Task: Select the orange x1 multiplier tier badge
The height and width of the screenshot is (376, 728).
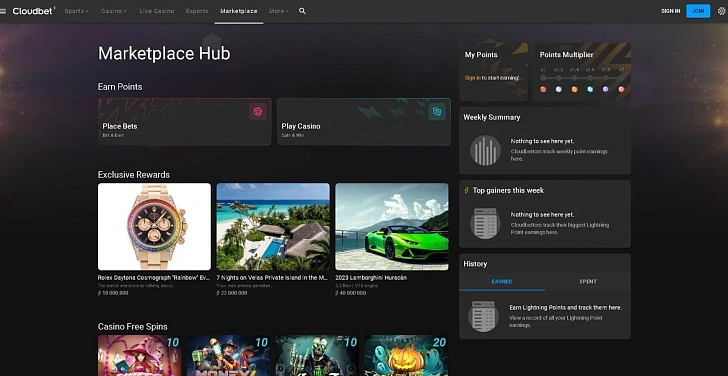Action: [543, 89]
